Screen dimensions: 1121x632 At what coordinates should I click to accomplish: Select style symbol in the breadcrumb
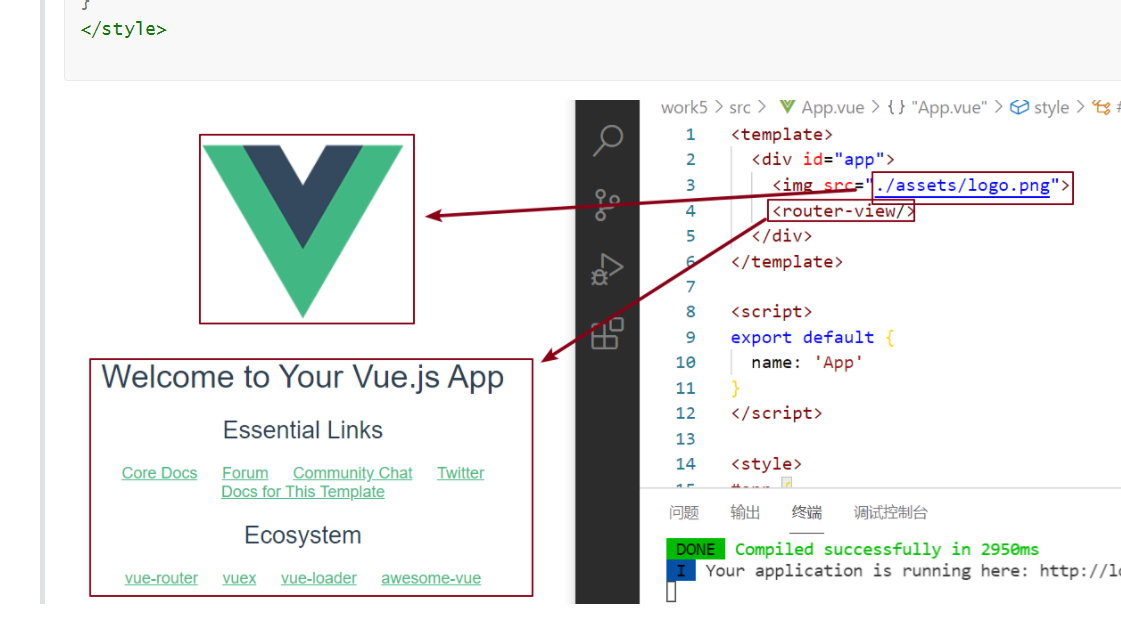1051,107
